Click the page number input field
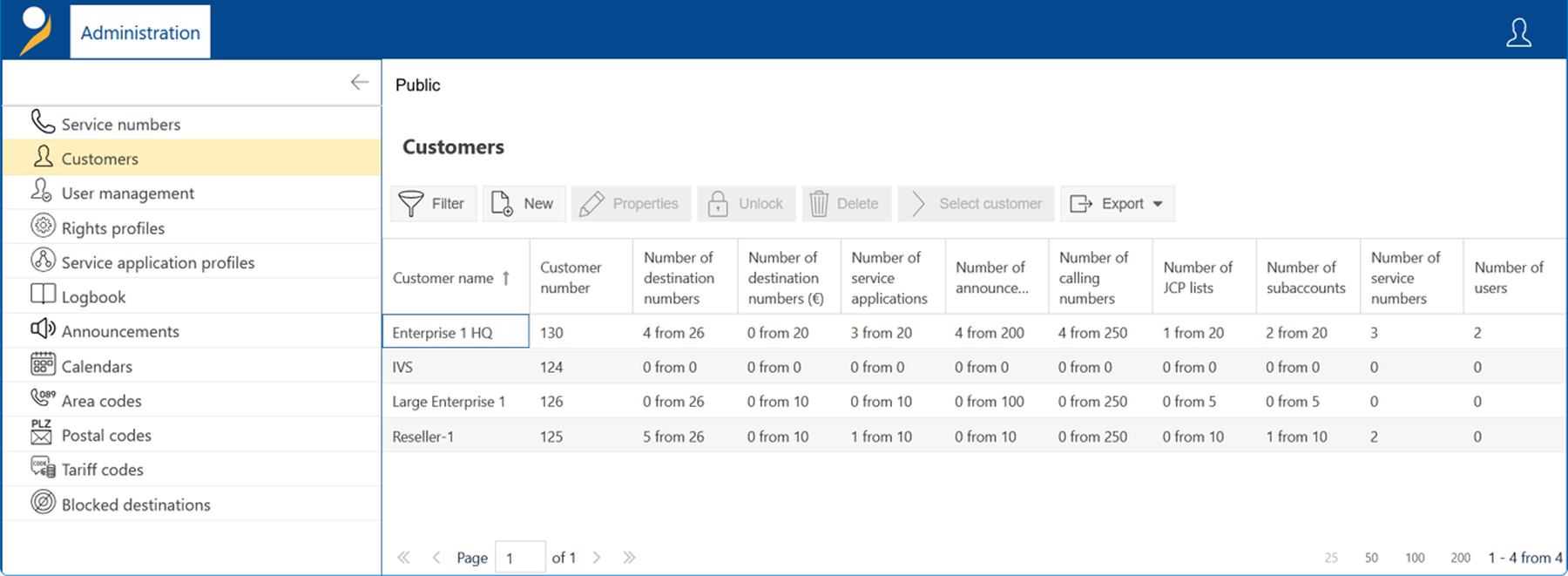 coord(520,558)
